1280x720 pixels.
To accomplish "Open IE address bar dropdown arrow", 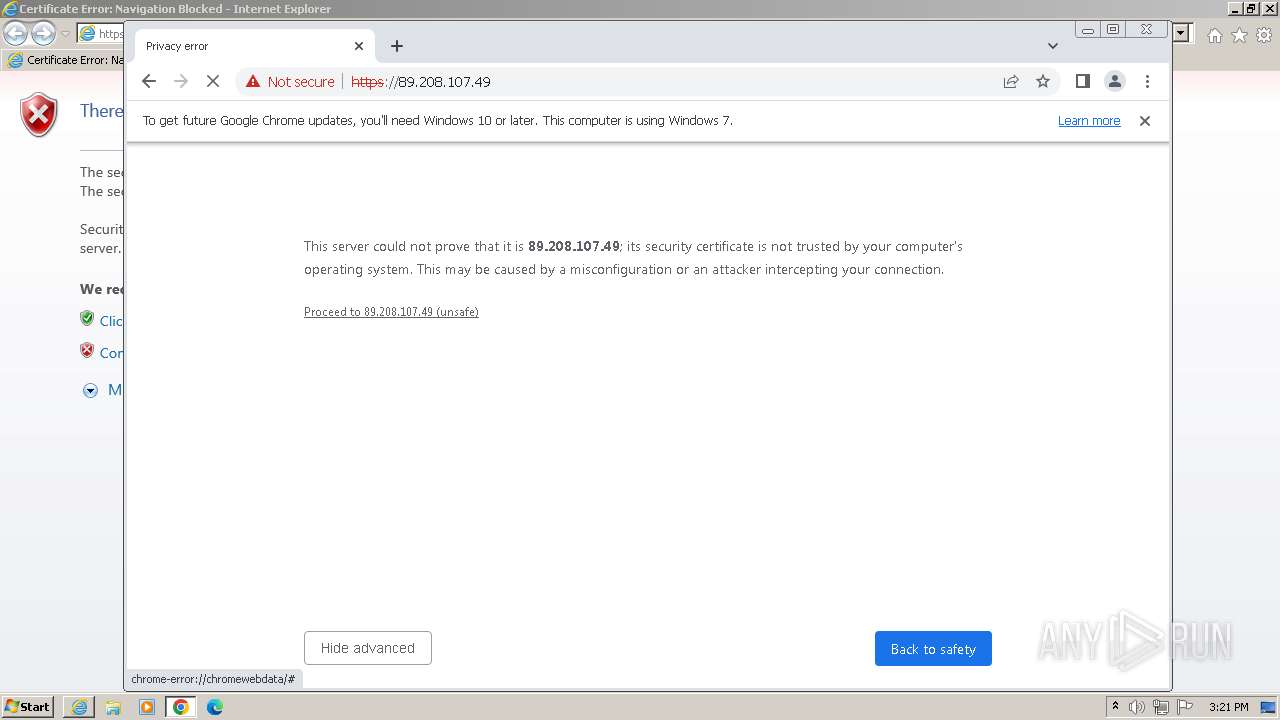I will (x=1181, y=33).
